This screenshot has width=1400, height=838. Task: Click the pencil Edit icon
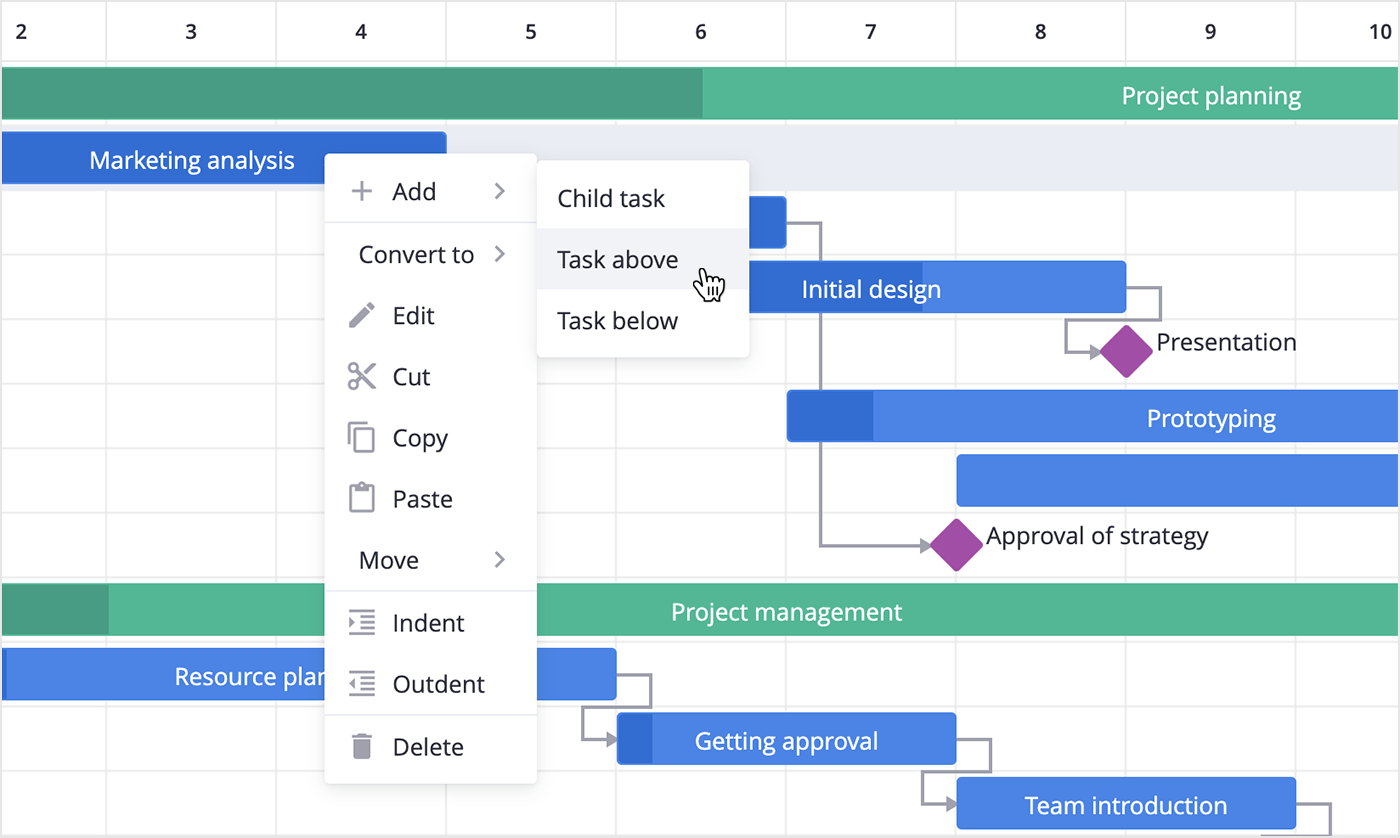pyautogui.click(x=361, y=316)
